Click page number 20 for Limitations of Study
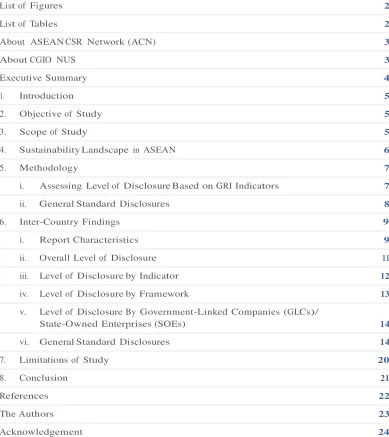The image size is (389, 437). 383,360
